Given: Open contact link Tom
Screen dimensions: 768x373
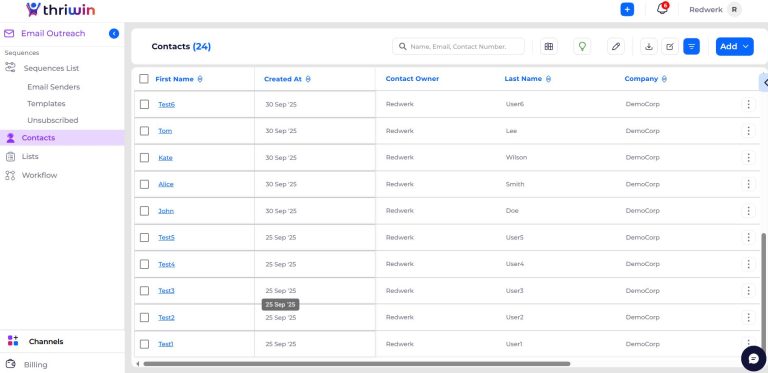Looking at the screenshot, I should pos(165,131).
